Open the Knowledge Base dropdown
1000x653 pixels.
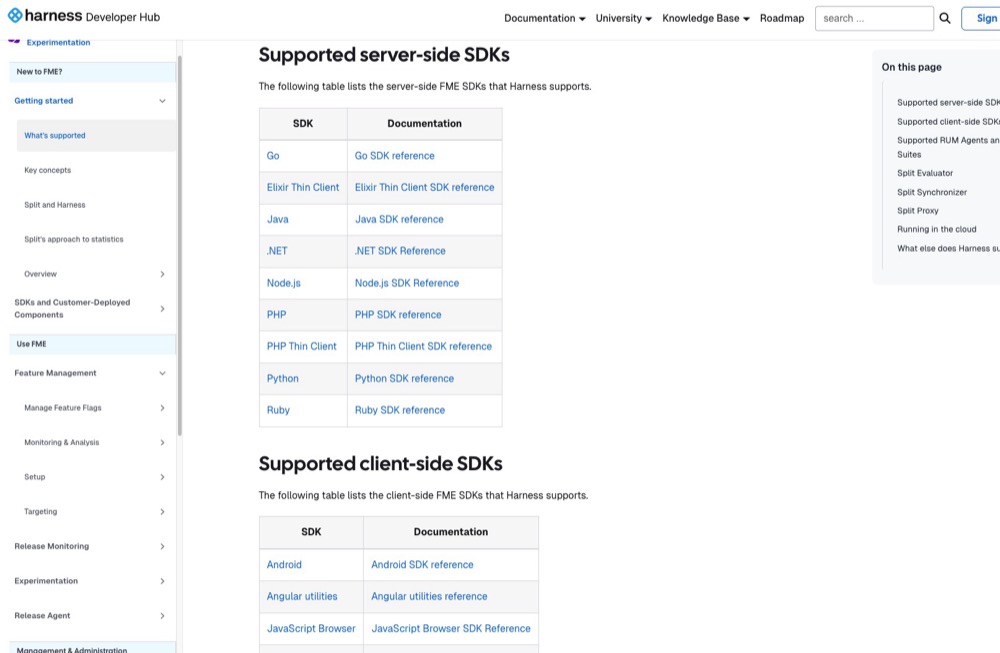pyautogui.click(x=705, y=18)
